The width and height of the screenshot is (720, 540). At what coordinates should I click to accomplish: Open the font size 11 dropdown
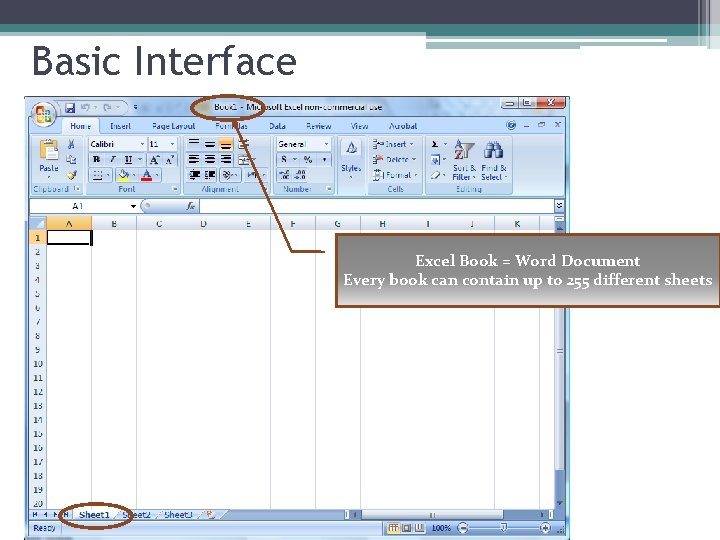click(x=173, y=144)
